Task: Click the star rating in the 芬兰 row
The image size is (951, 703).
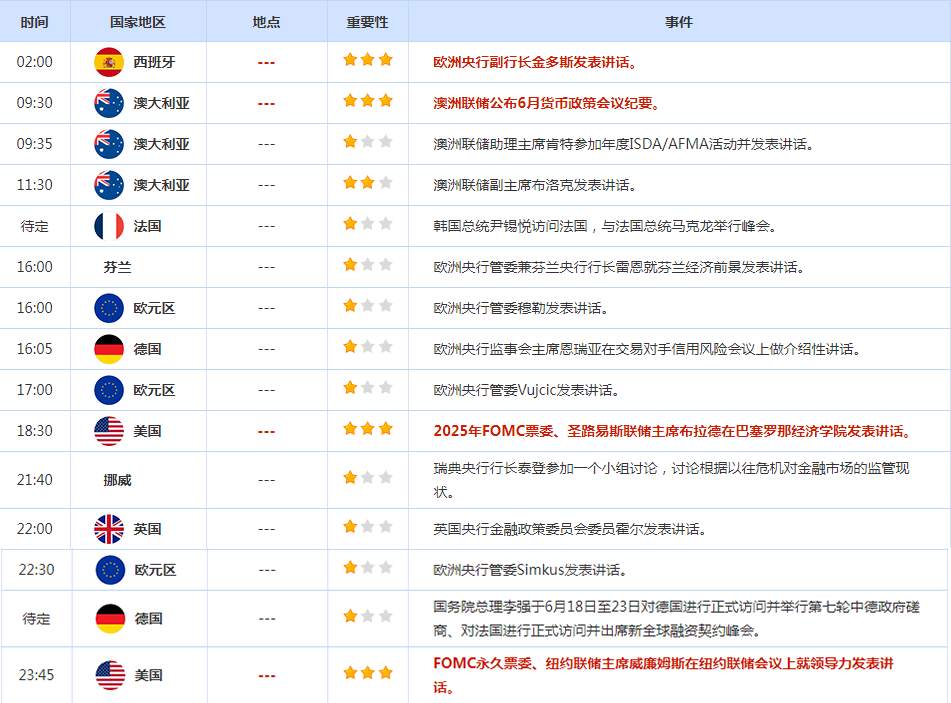Action: click(x=368, y=264)
